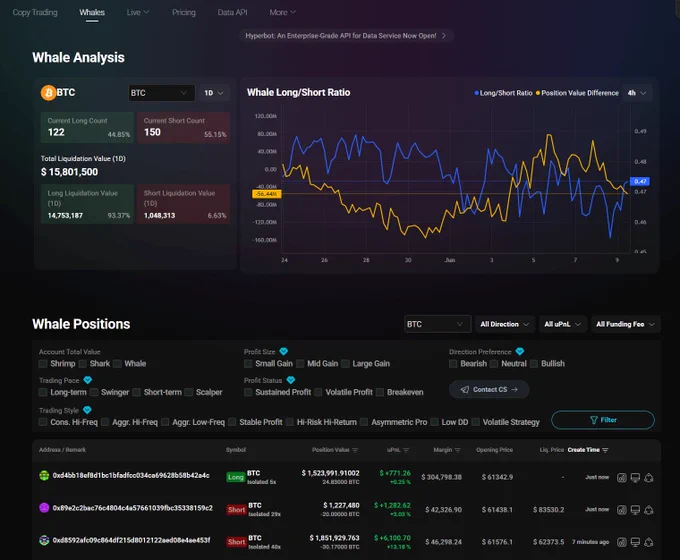Viewport: 680px width, 560px height.
Task: Click the Current Long Count card
Action: click(x=87, y=128)
